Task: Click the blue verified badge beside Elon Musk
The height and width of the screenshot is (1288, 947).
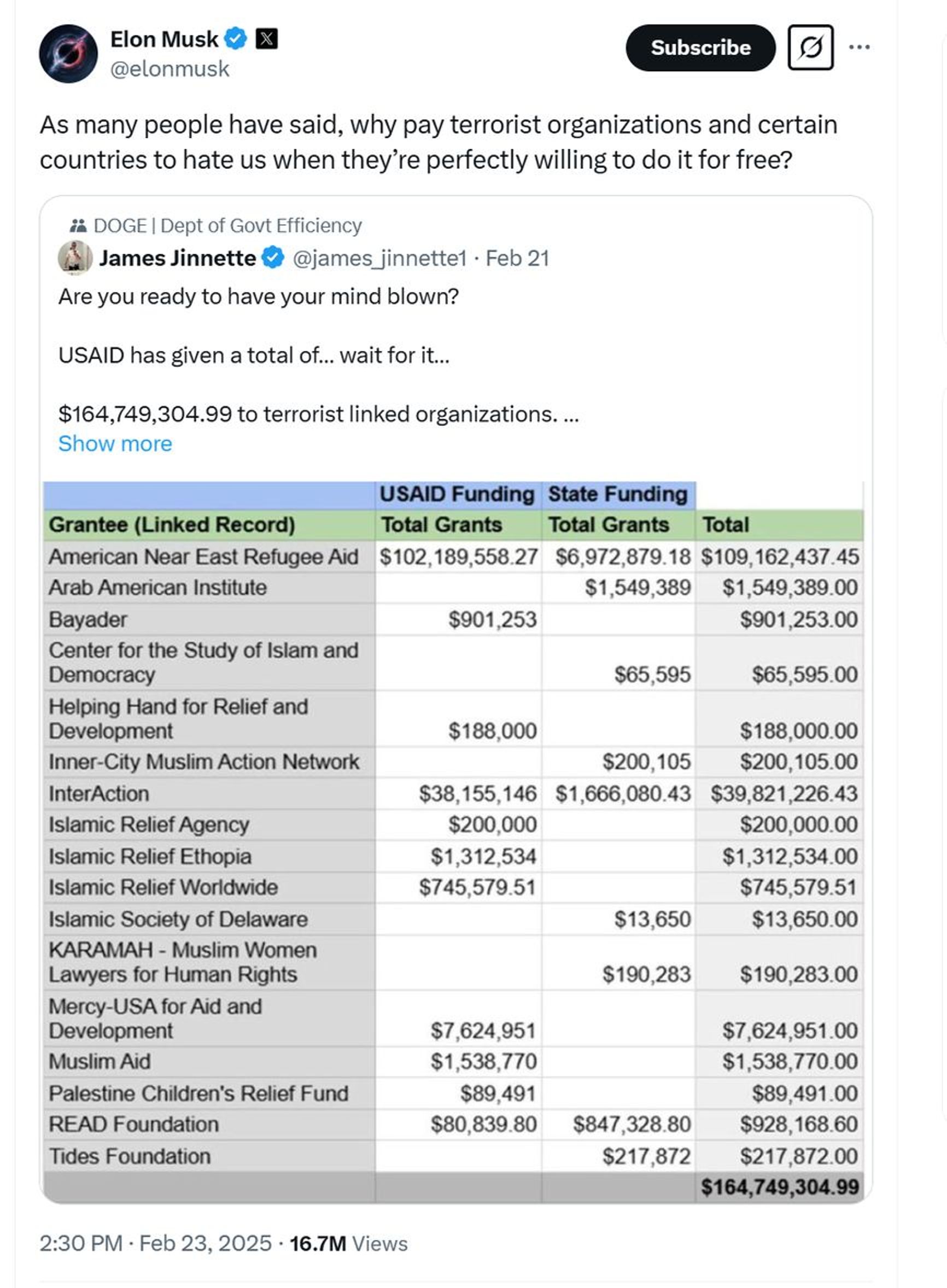Action: pos(236,39)
